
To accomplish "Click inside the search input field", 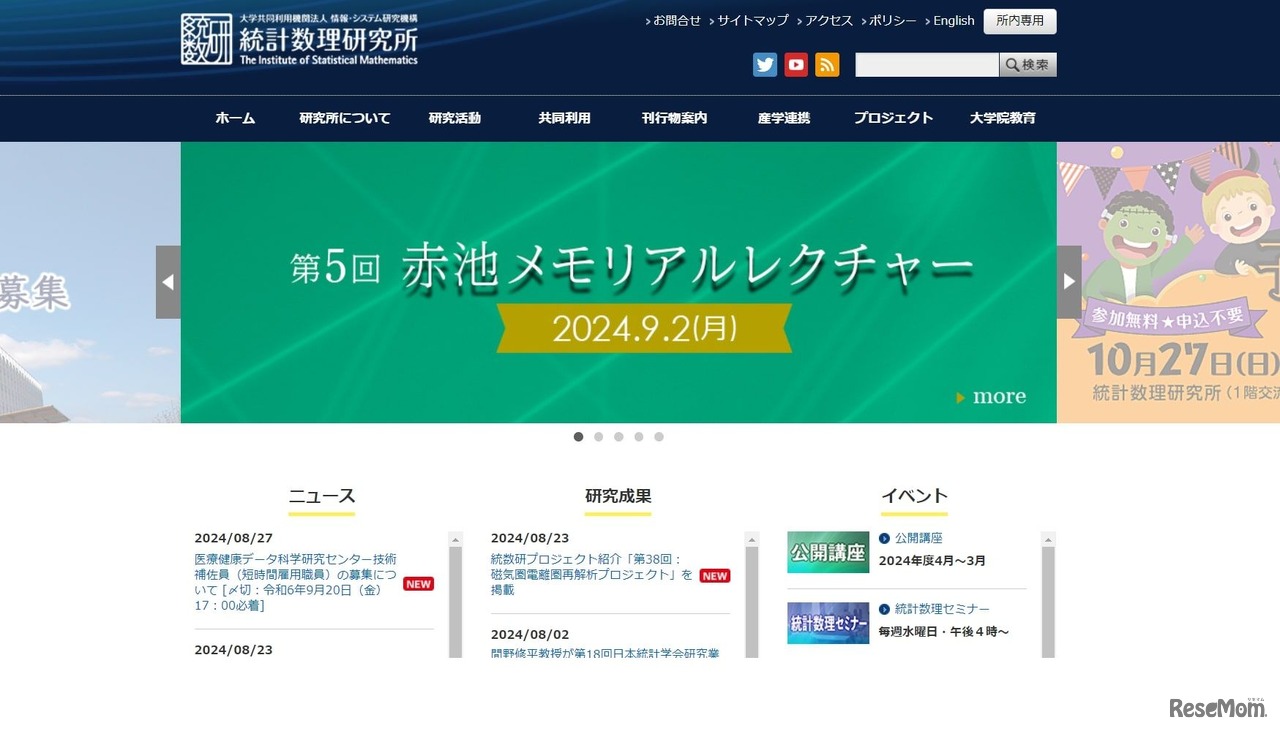I will [925, 64].
